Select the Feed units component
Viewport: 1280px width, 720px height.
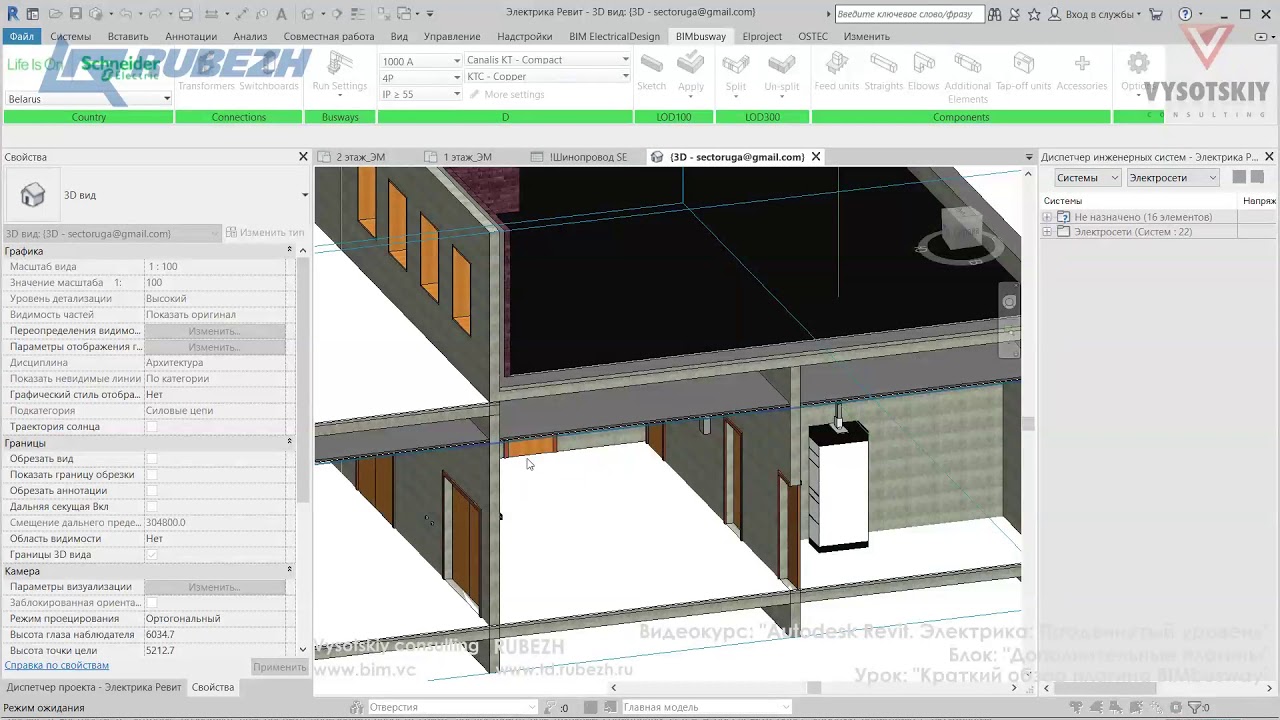coord(837,73)
